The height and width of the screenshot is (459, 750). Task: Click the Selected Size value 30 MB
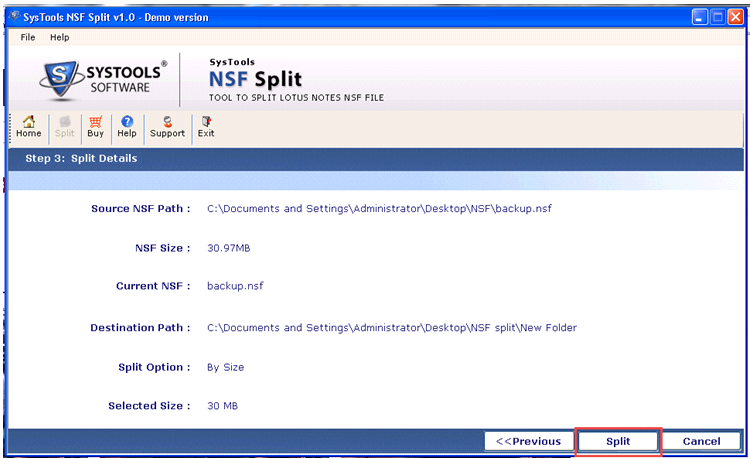pyautogui.click(x=222, y=406)
